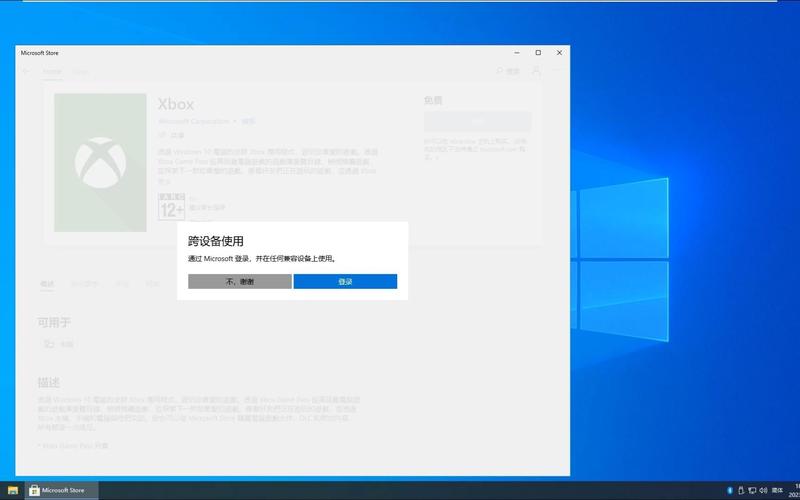Viewport: 800px width, 500px height.
Task: Click the USB safely-remove tray icon
Action: (x=741, y=490)
